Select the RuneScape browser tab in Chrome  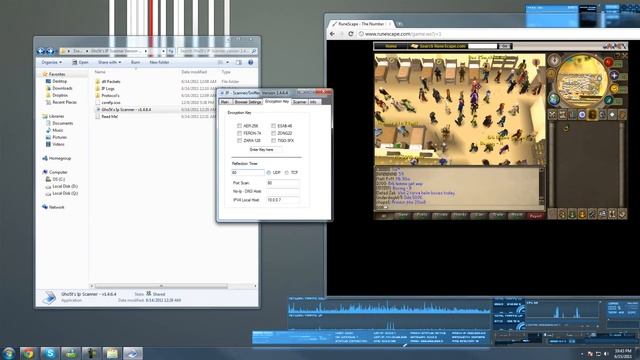pyautogui.click(x=361, y=24)
